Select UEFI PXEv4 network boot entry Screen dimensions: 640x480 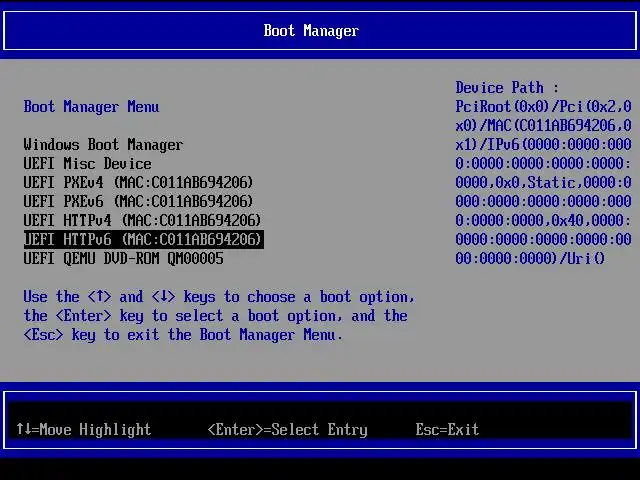[x=138, y=182]
